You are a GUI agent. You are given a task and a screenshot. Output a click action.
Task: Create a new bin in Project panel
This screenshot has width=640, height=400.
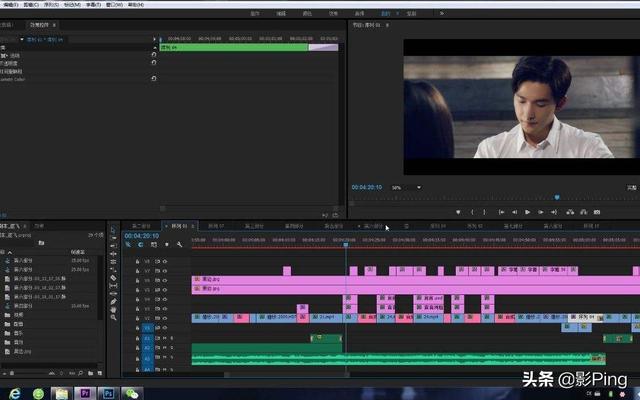90,373
